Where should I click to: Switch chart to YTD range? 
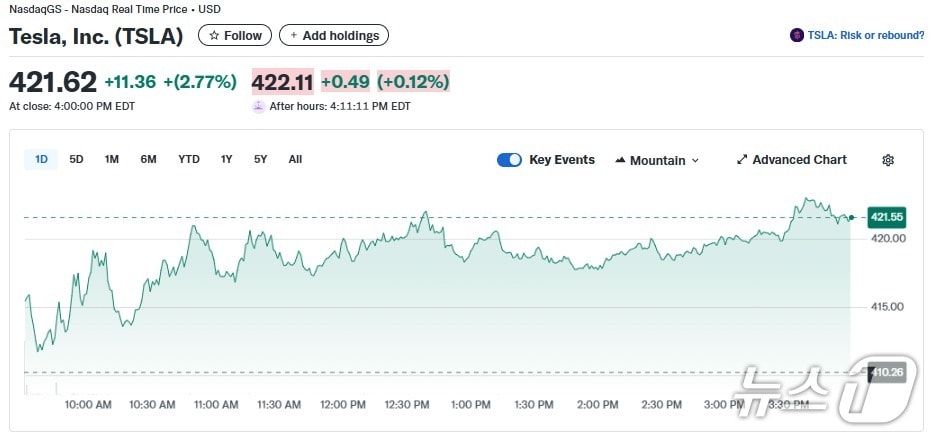click(x=189, y=159)
